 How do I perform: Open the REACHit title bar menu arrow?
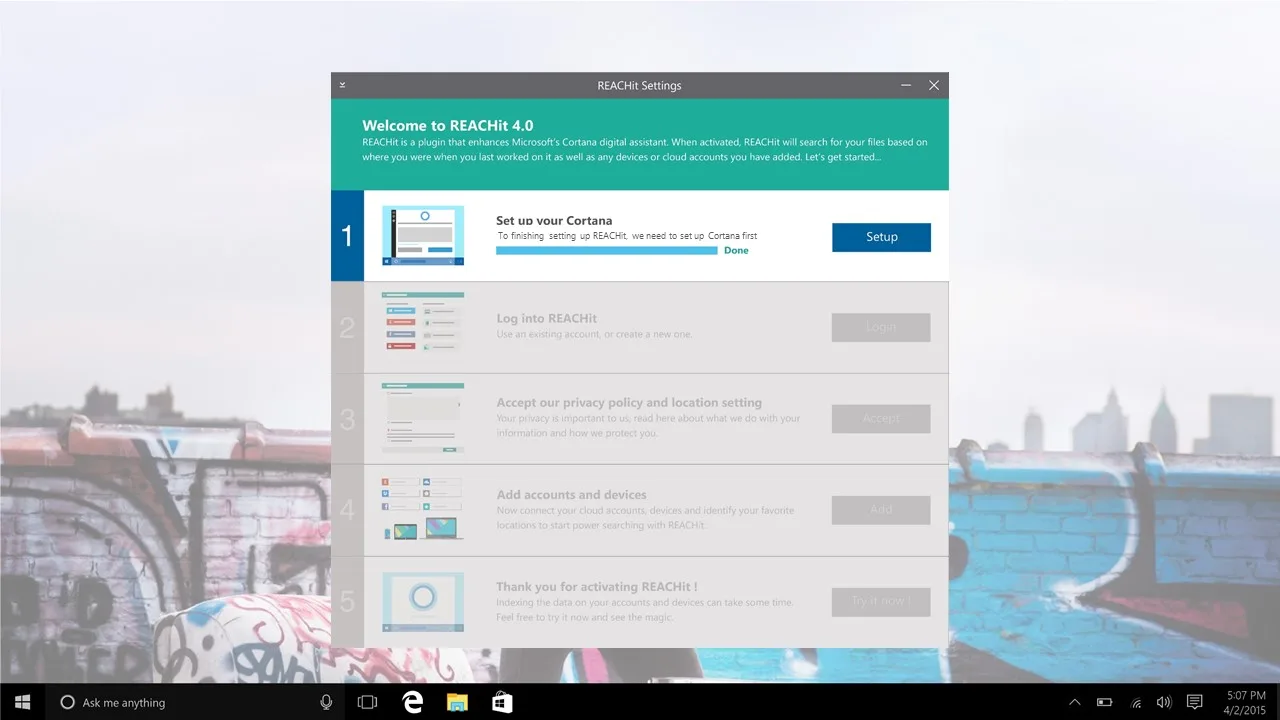point(342,85)
